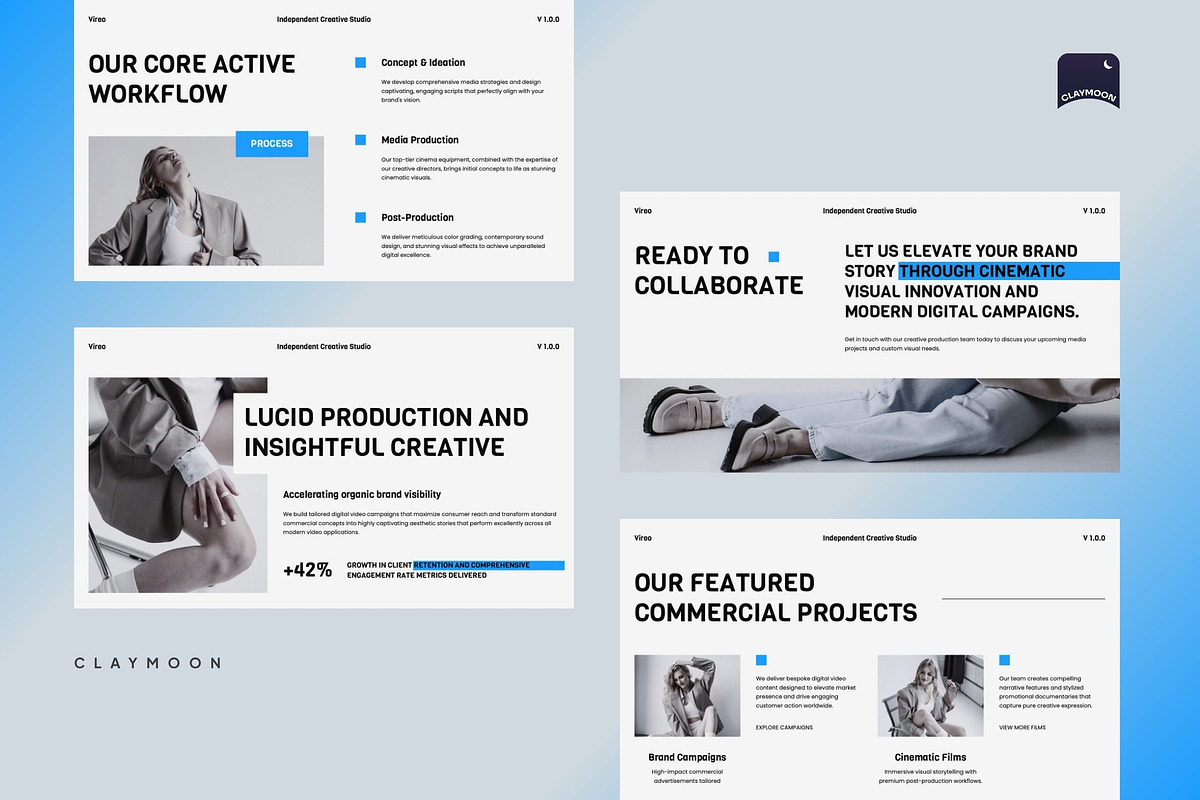Screen dimensions: 1200x800
Task: Click the "LUCID PRODUCTION AND INSIGHTFUL CREATIVE" heading
Action: tap(386, 432)
